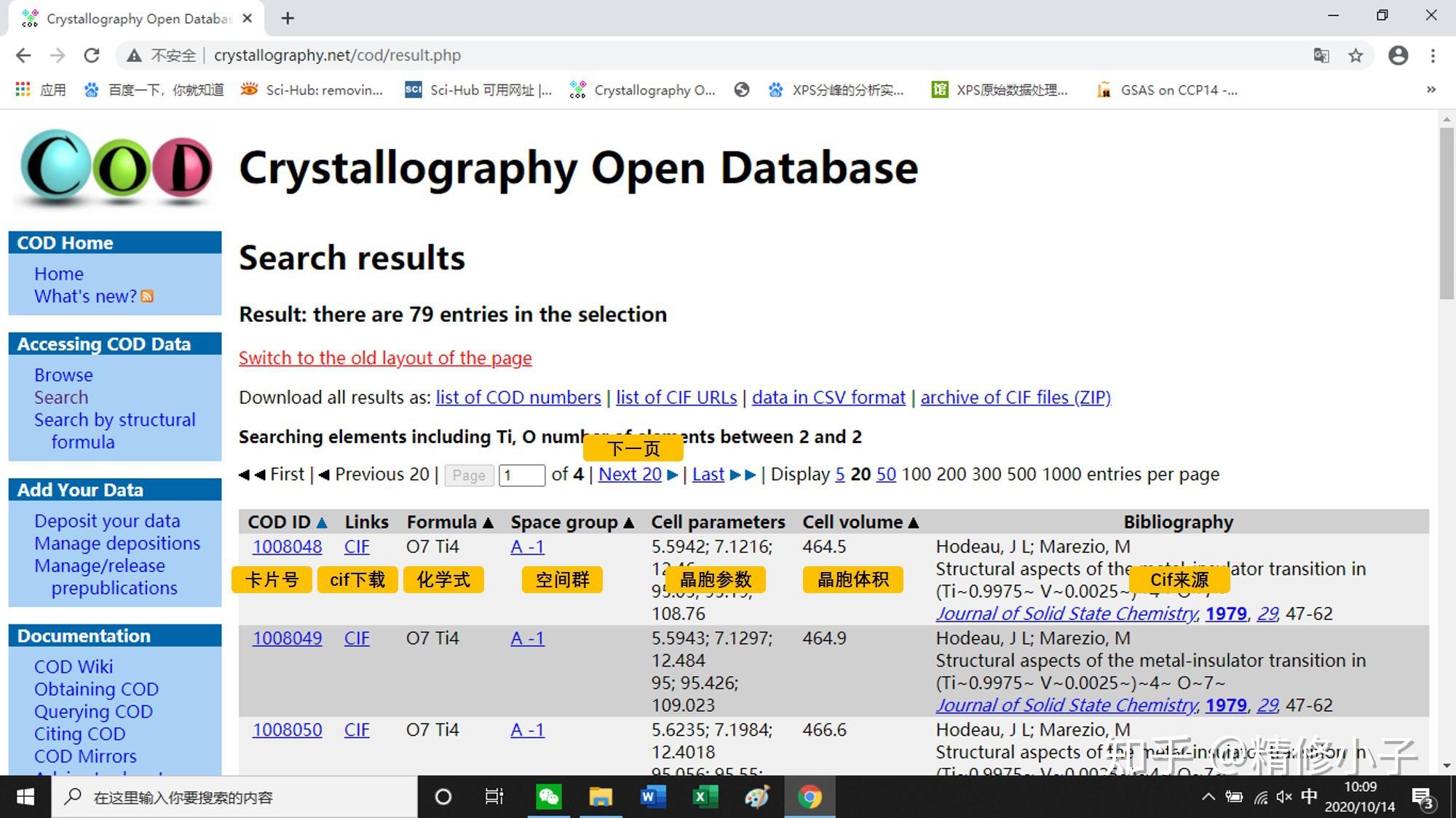The height and width of the screenshot is (818, 1456).
Task: Click the translate page icon
Action: pos(1321,55)
